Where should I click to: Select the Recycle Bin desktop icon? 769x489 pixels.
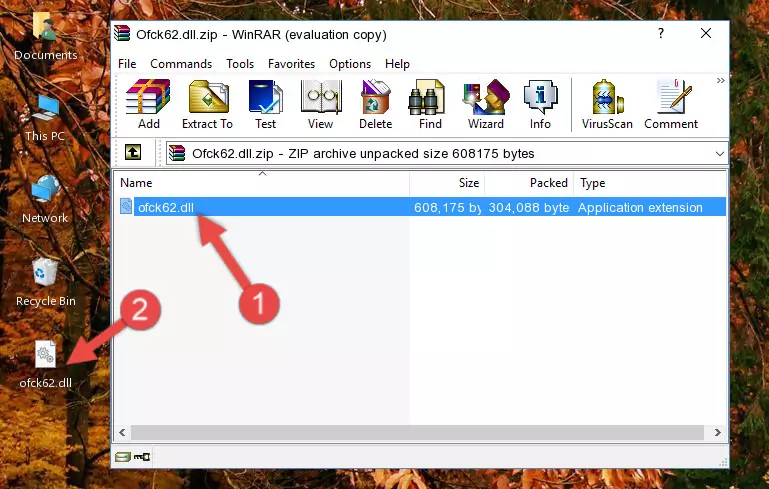[45, 282]
